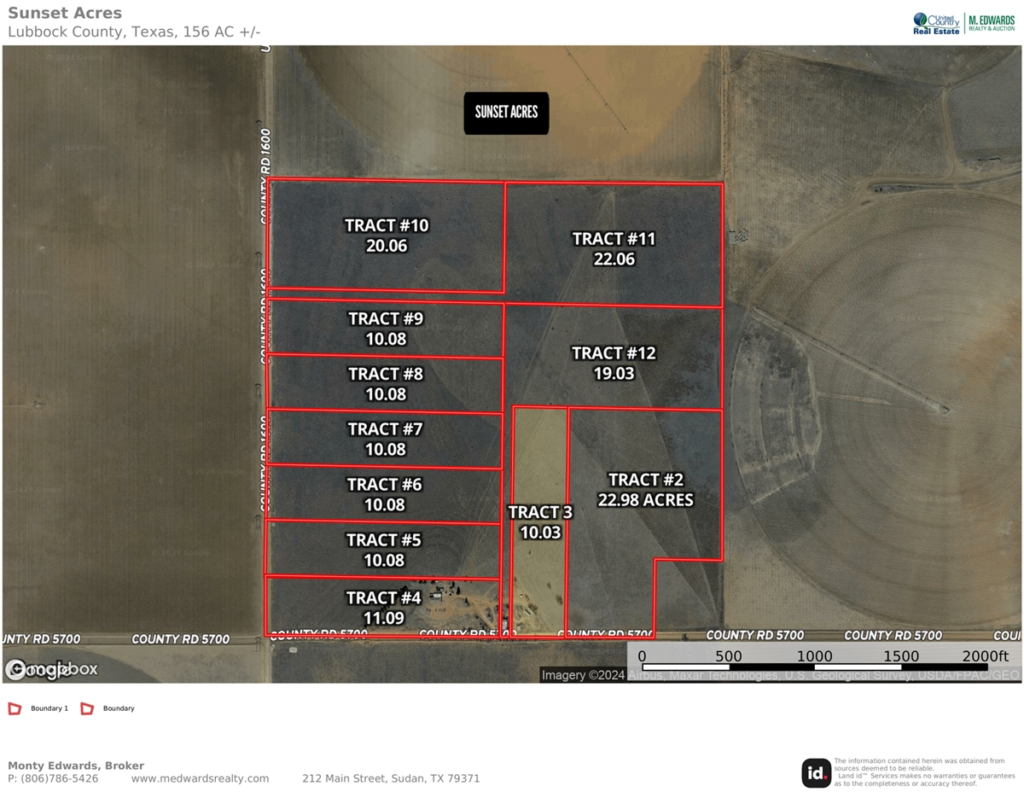Toggle the TRACT #12 outline on the map
Image resolution: width=1024 pixels, height=792 pixels.
tap(613, 364)
